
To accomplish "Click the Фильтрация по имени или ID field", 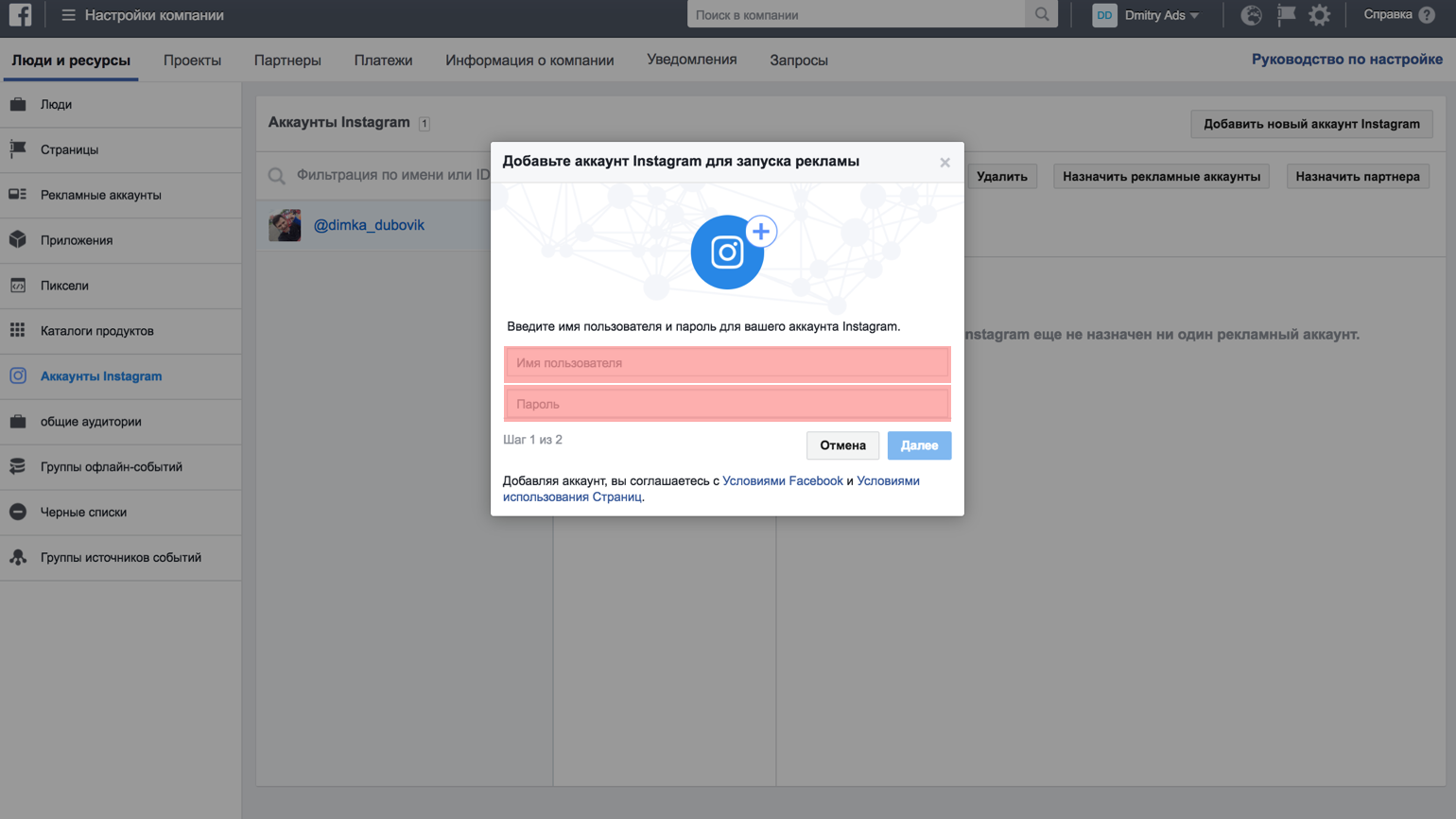I will (392, 175).
